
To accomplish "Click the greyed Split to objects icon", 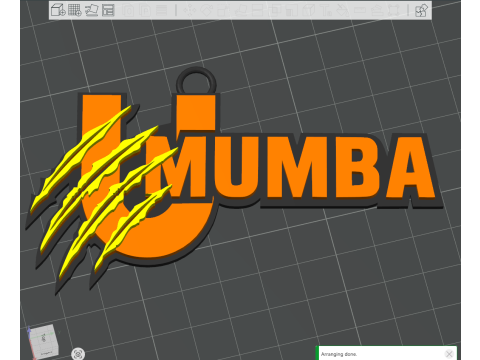I will pyautogui.click(x=129, y=10).
